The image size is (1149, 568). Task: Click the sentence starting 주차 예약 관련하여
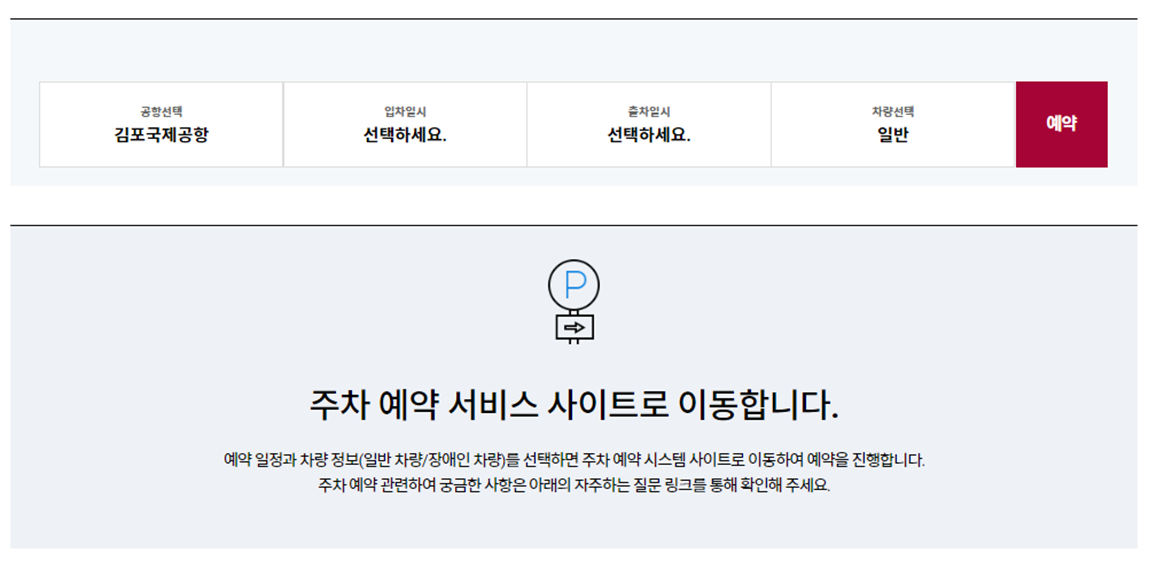(574, 486)
